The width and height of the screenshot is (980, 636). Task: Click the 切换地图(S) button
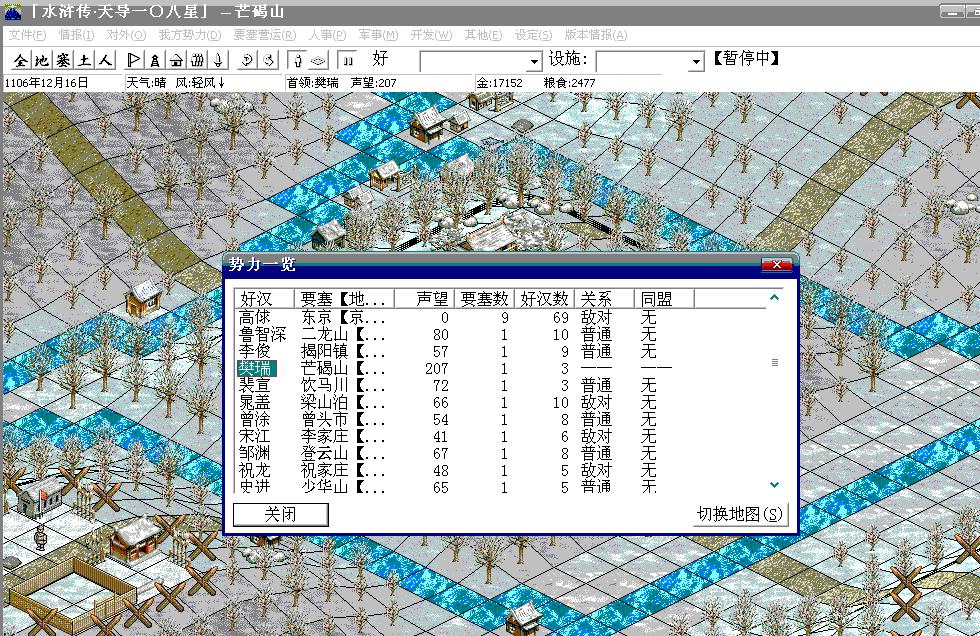[739, 514]
